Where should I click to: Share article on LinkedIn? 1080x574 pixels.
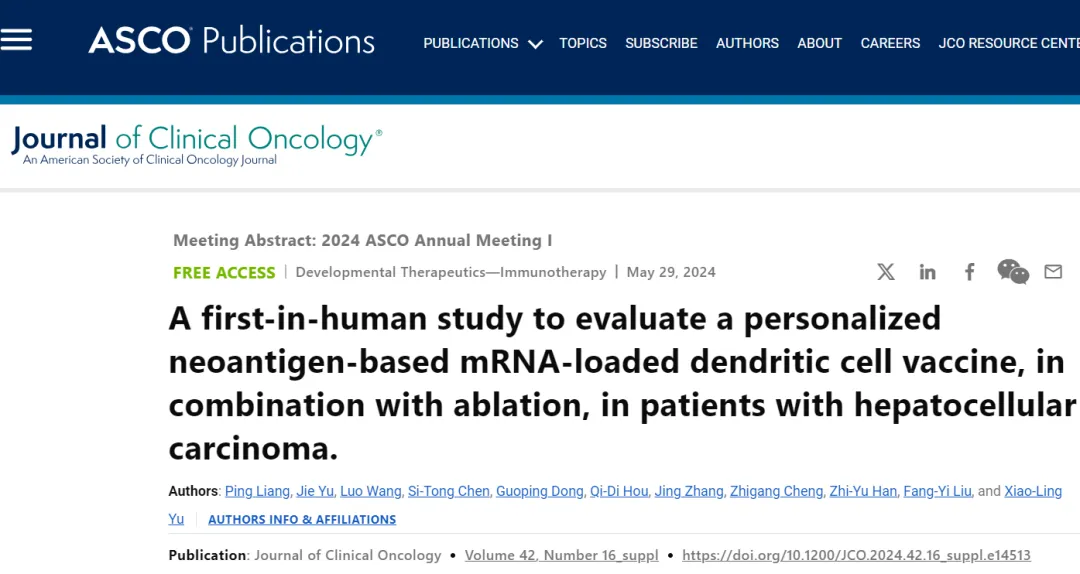tap(928, 272)
